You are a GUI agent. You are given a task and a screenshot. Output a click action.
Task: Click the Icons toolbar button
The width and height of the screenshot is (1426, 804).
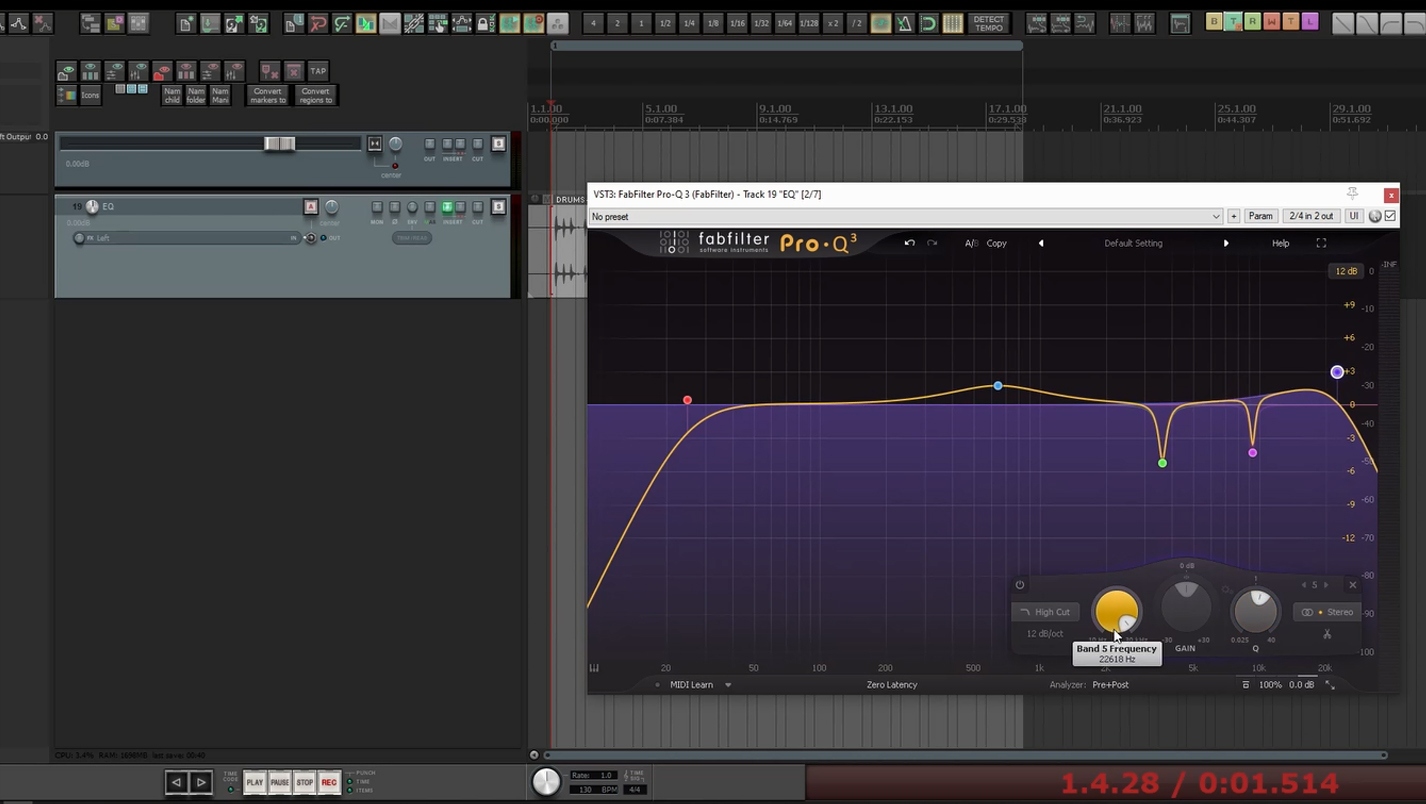point(90,95)
